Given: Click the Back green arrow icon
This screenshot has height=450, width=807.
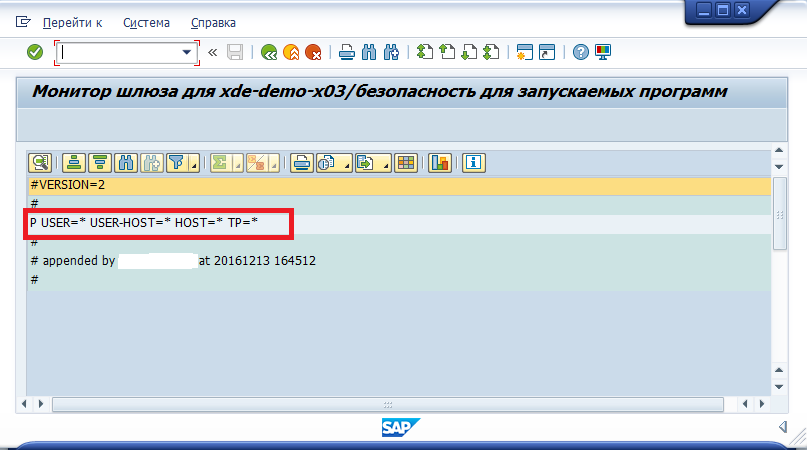Looking at the screenshot, I should tap(269, 52).
